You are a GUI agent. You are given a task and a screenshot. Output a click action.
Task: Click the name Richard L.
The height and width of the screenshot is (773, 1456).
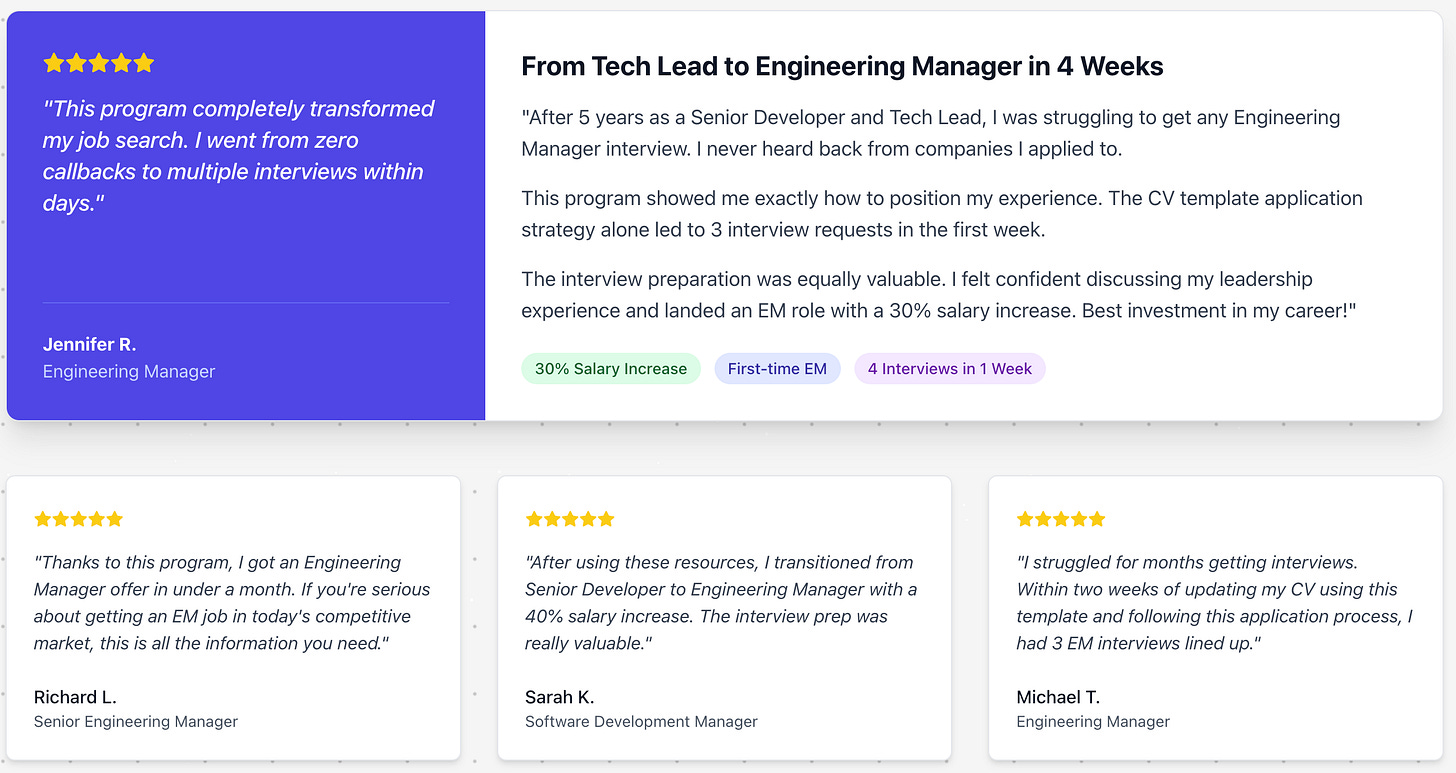pos(75,697)
